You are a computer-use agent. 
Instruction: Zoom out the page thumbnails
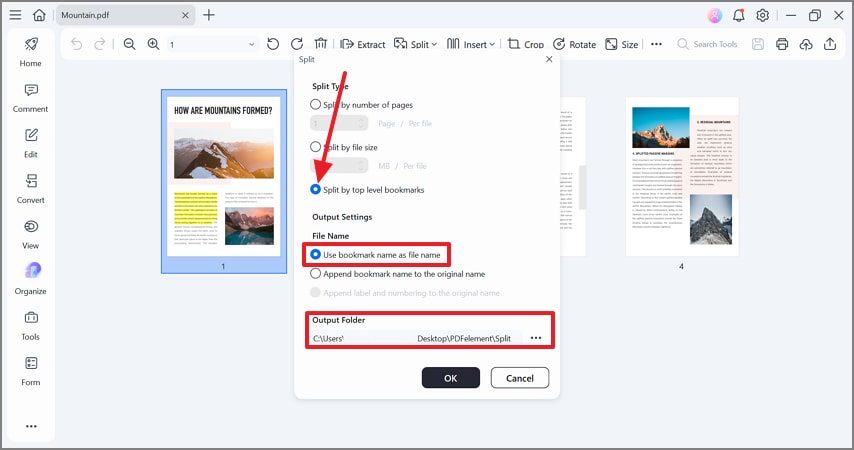129,44
